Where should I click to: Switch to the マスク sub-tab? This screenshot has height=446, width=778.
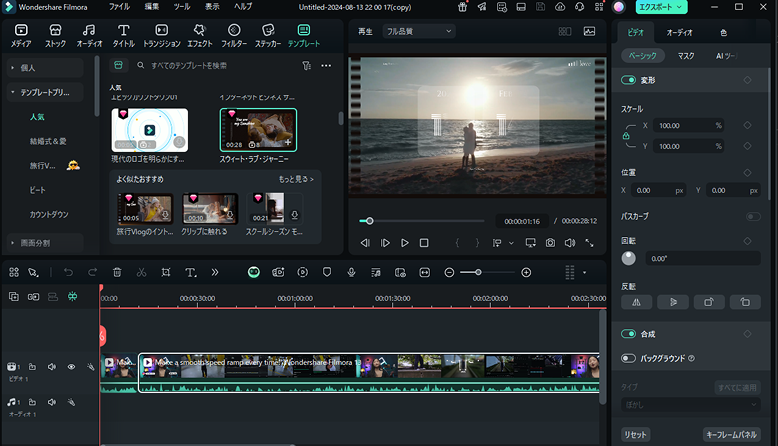click(x=686, y=56)
